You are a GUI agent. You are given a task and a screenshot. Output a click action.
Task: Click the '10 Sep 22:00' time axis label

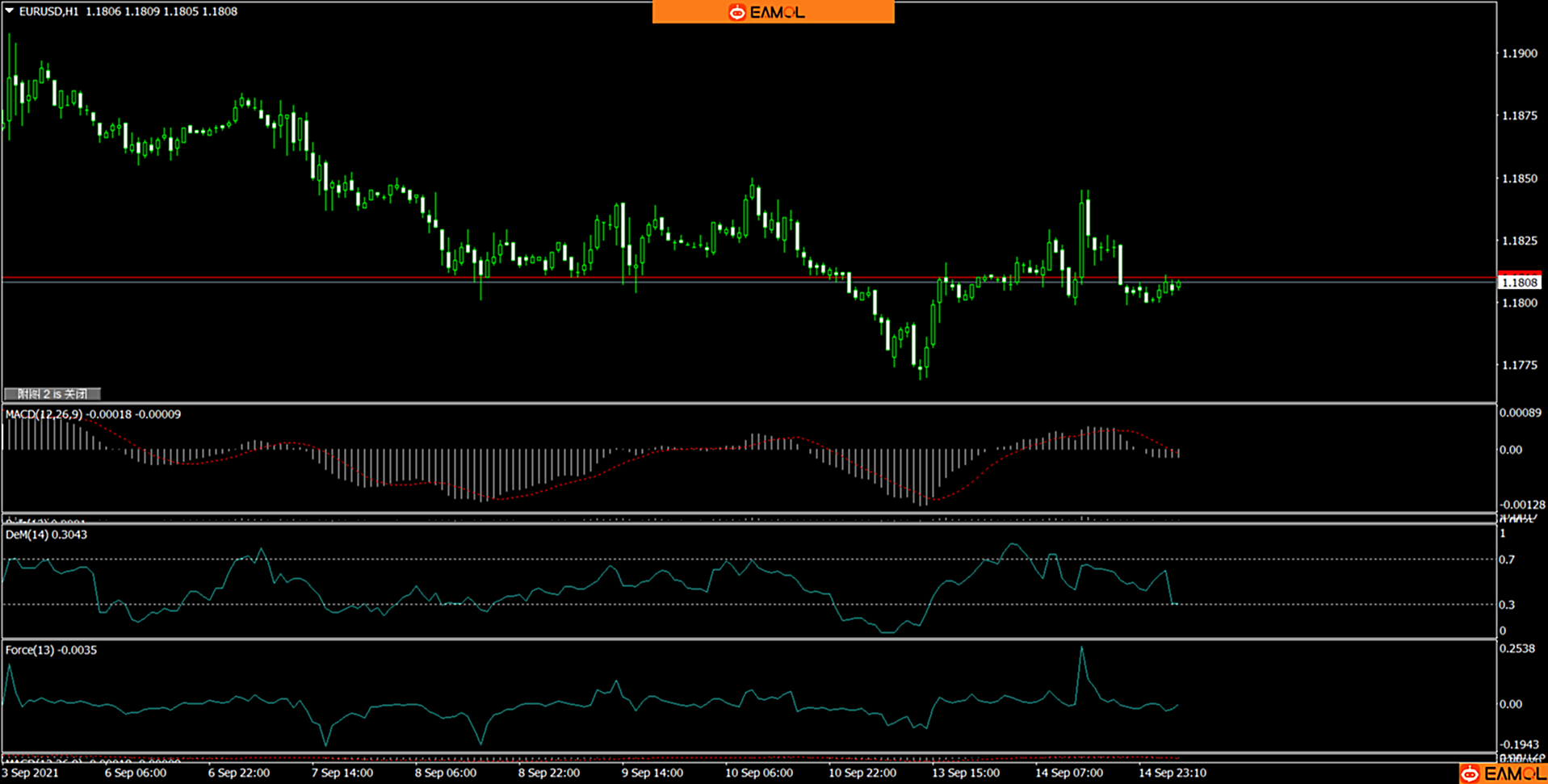[x=862, y=773]
